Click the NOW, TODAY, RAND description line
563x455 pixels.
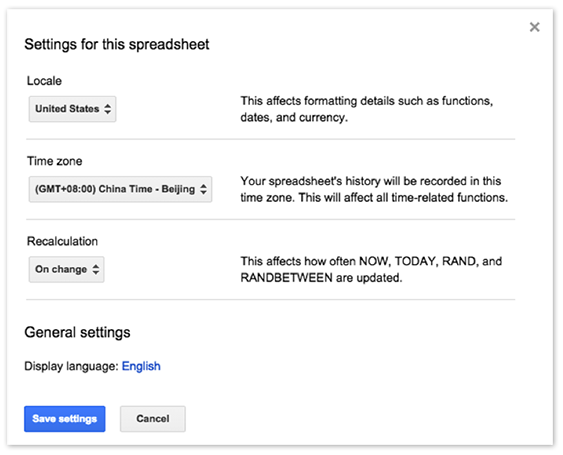(371, 261)
